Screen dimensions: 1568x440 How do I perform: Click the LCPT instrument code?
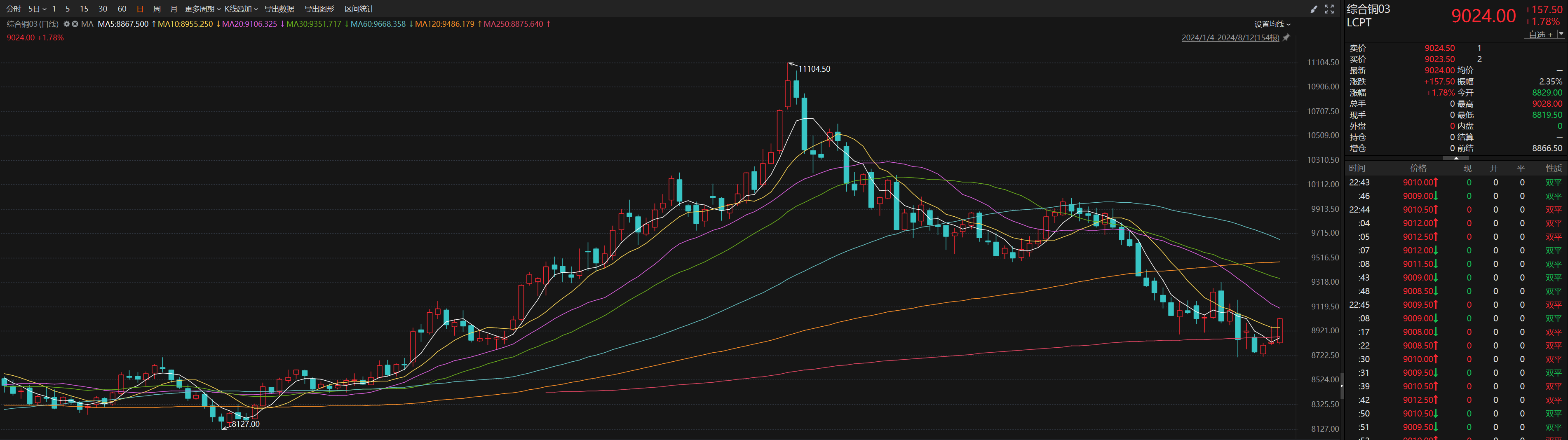click(x=1359, y=23)
